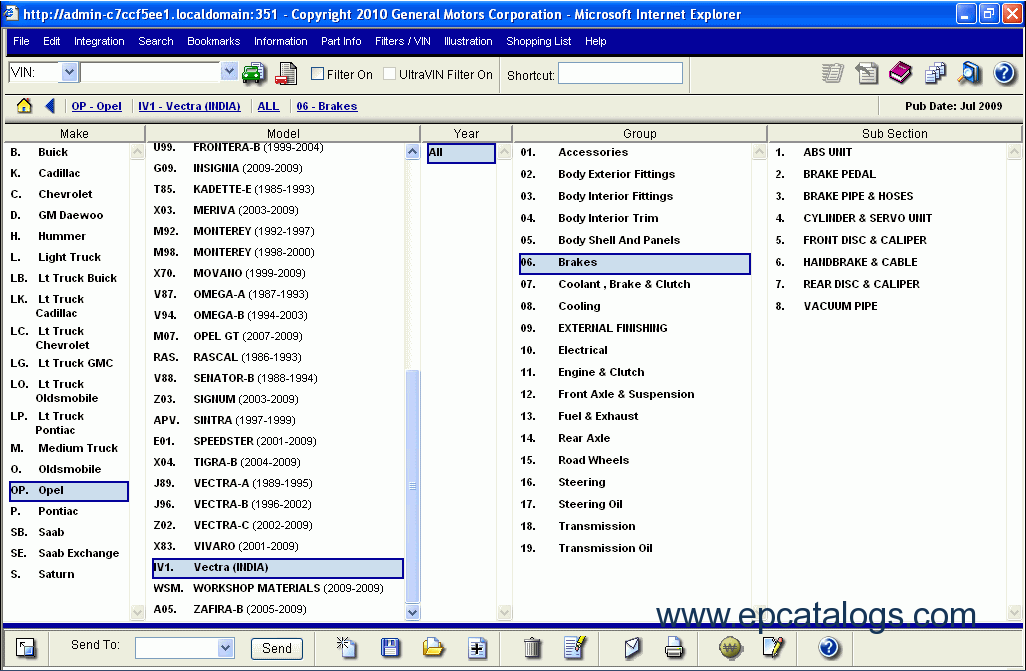Click the blue back arrow icon

50,105
